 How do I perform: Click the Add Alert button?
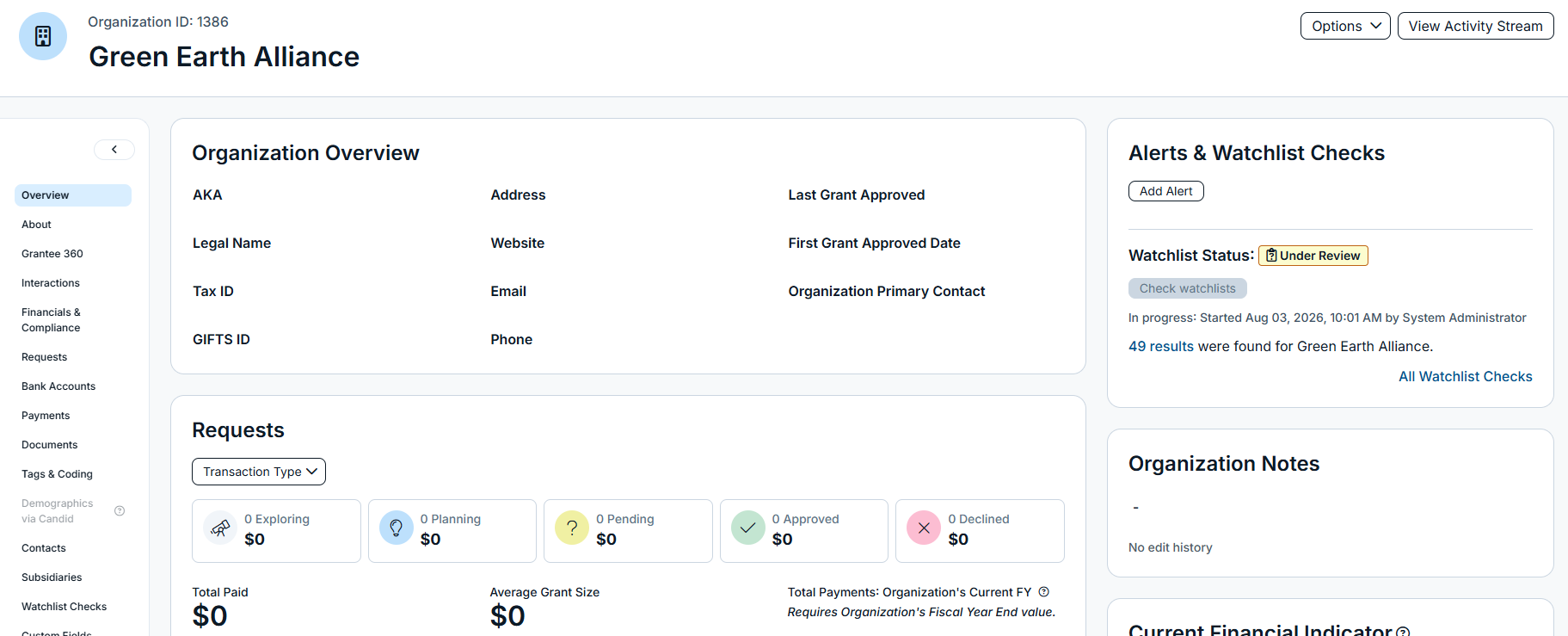click(1166, 191)
